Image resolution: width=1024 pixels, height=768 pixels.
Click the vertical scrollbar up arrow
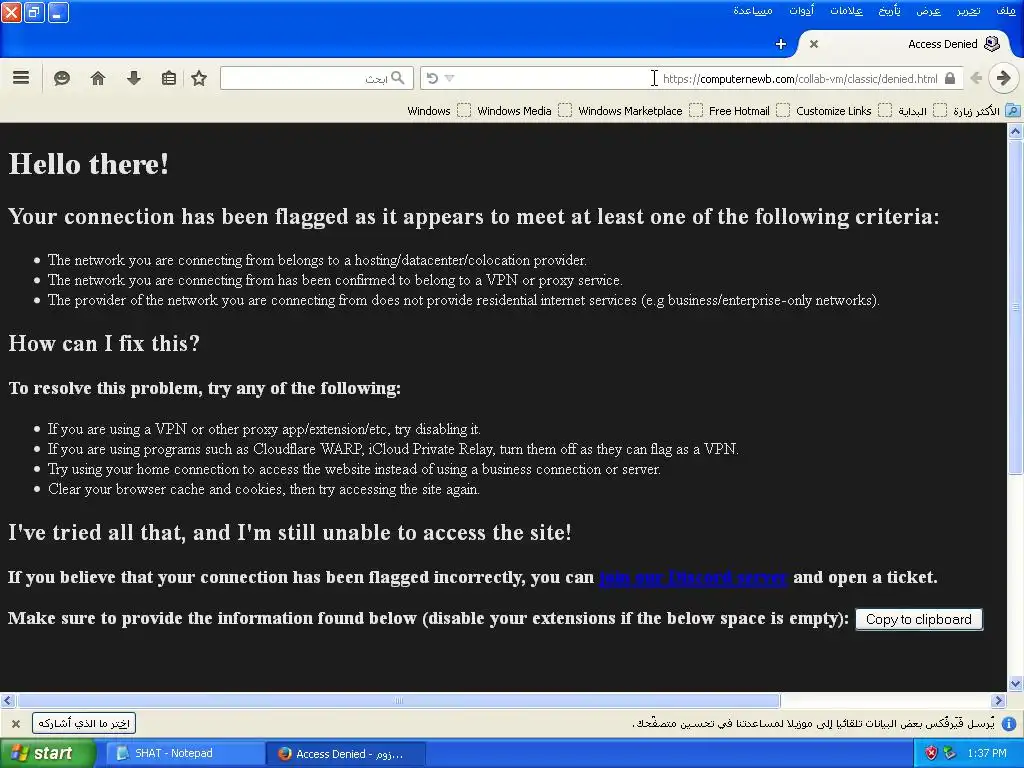point(1015,131)
